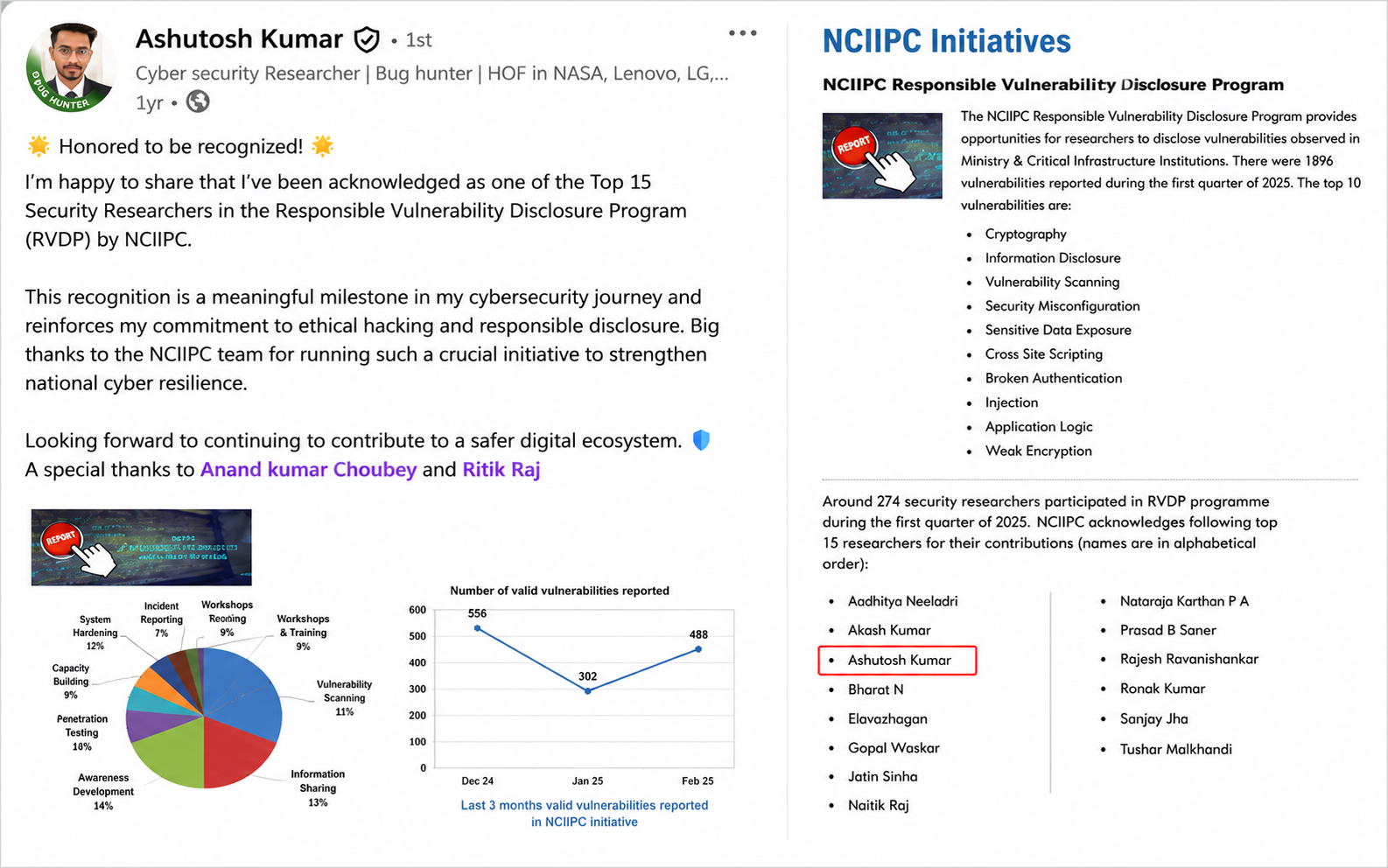Click the NCIIPC Initiatives heading
The width and height of the screenshot is (1388, 868).
click(x=946, y=41)
